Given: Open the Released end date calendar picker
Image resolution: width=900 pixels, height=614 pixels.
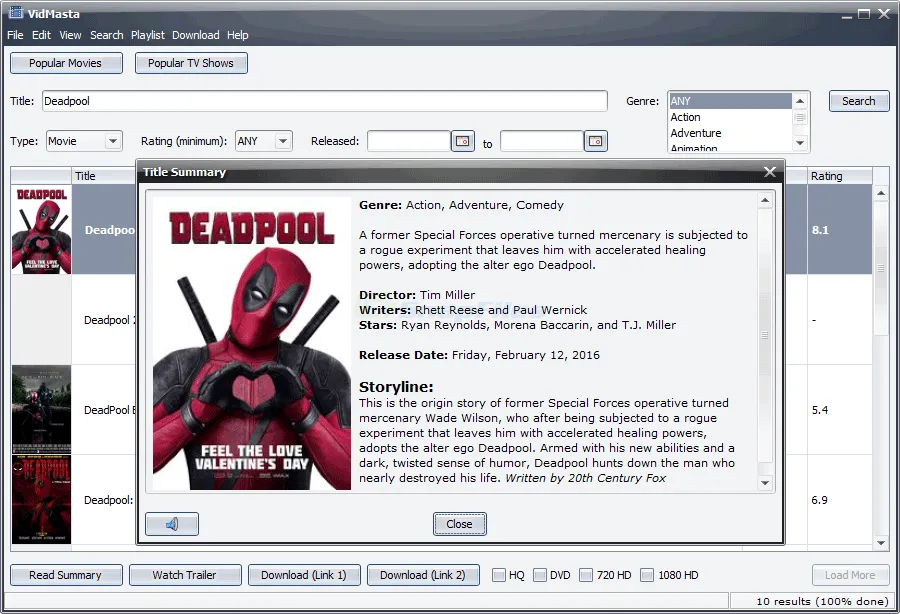Looking at the screenshot, I should pyautogui.click(x=596, y=141).
